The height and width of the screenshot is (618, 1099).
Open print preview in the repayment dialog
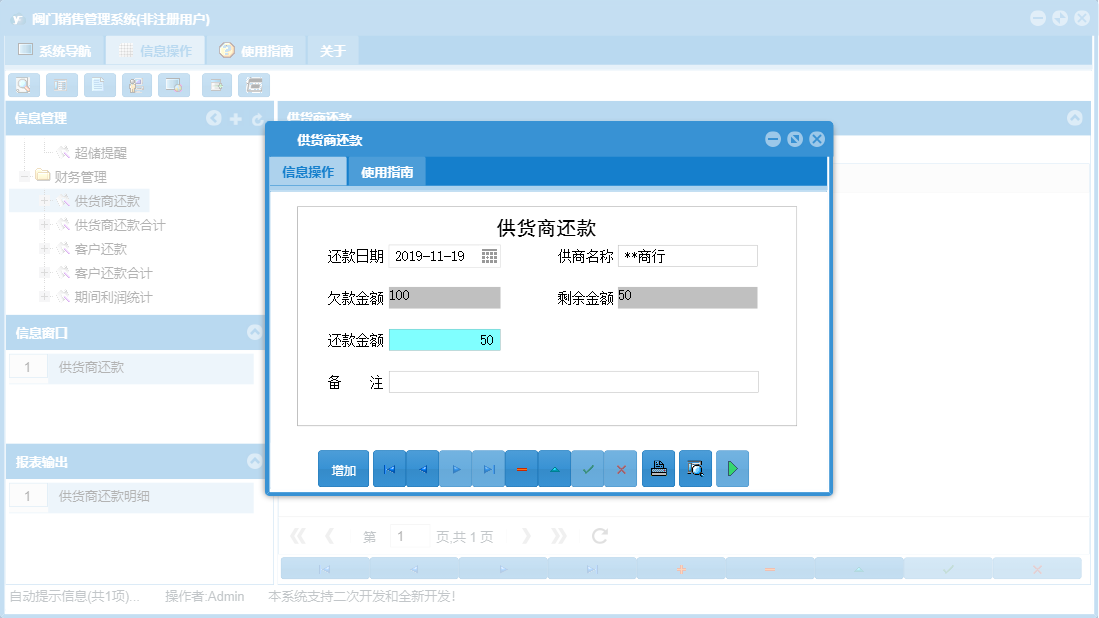[x=695, y=468]
